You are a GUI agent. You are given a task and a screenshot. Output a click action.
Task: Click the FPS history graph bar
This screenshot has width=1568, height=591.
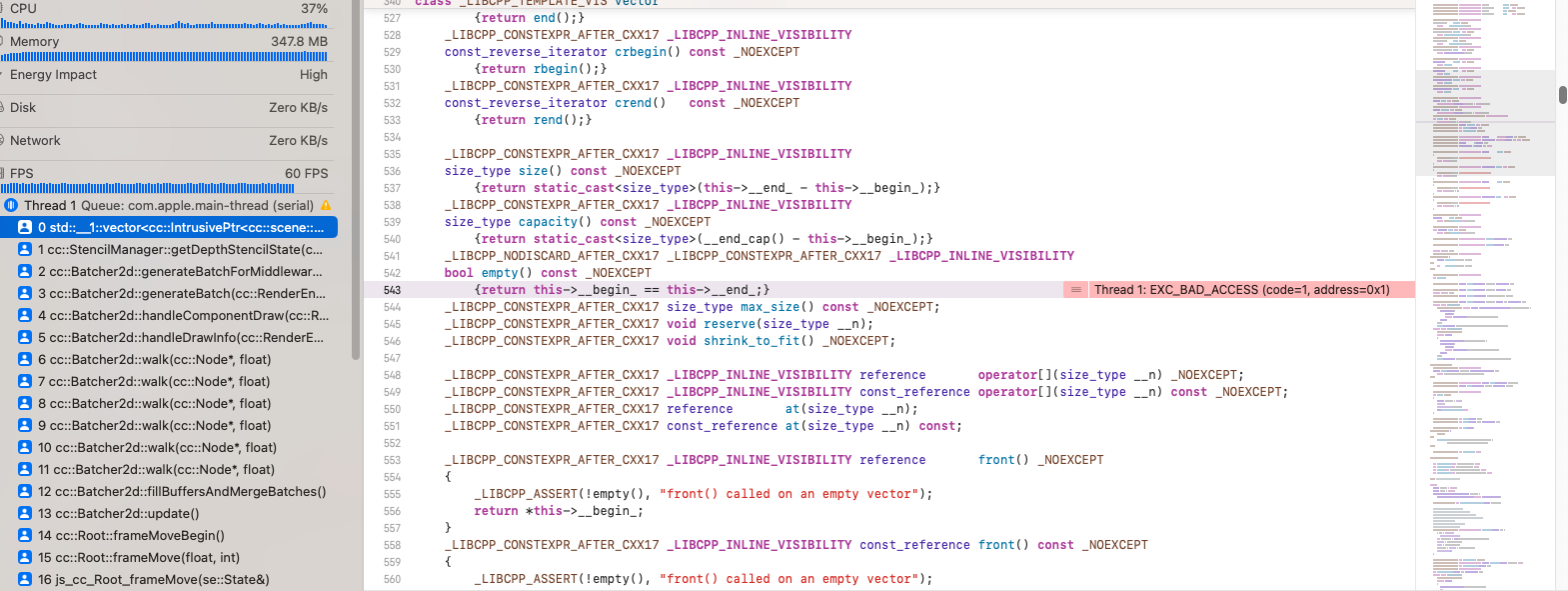148,188
